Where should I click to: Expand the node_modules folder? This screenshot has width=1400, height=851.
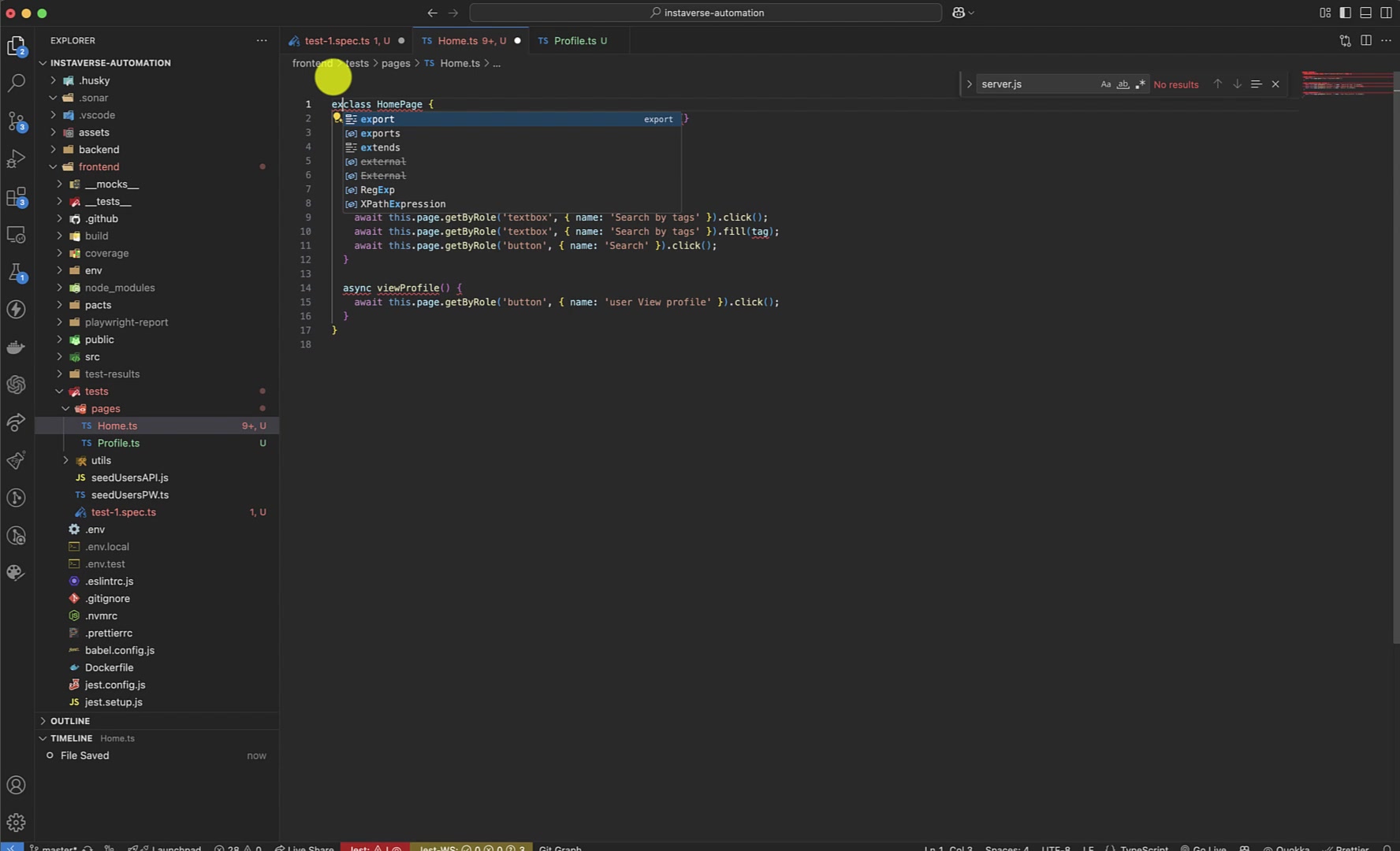point(59,288)
